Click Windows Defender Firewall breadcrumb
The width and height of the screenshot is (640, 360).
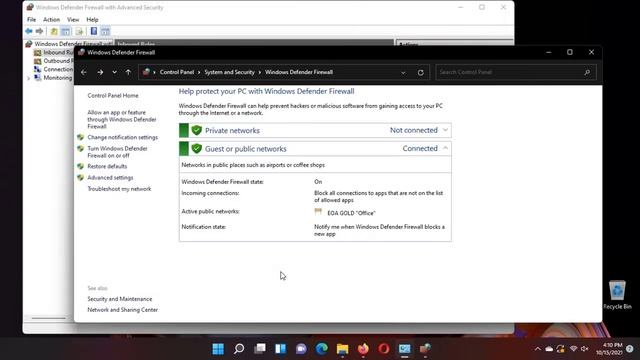pos(299,72)
